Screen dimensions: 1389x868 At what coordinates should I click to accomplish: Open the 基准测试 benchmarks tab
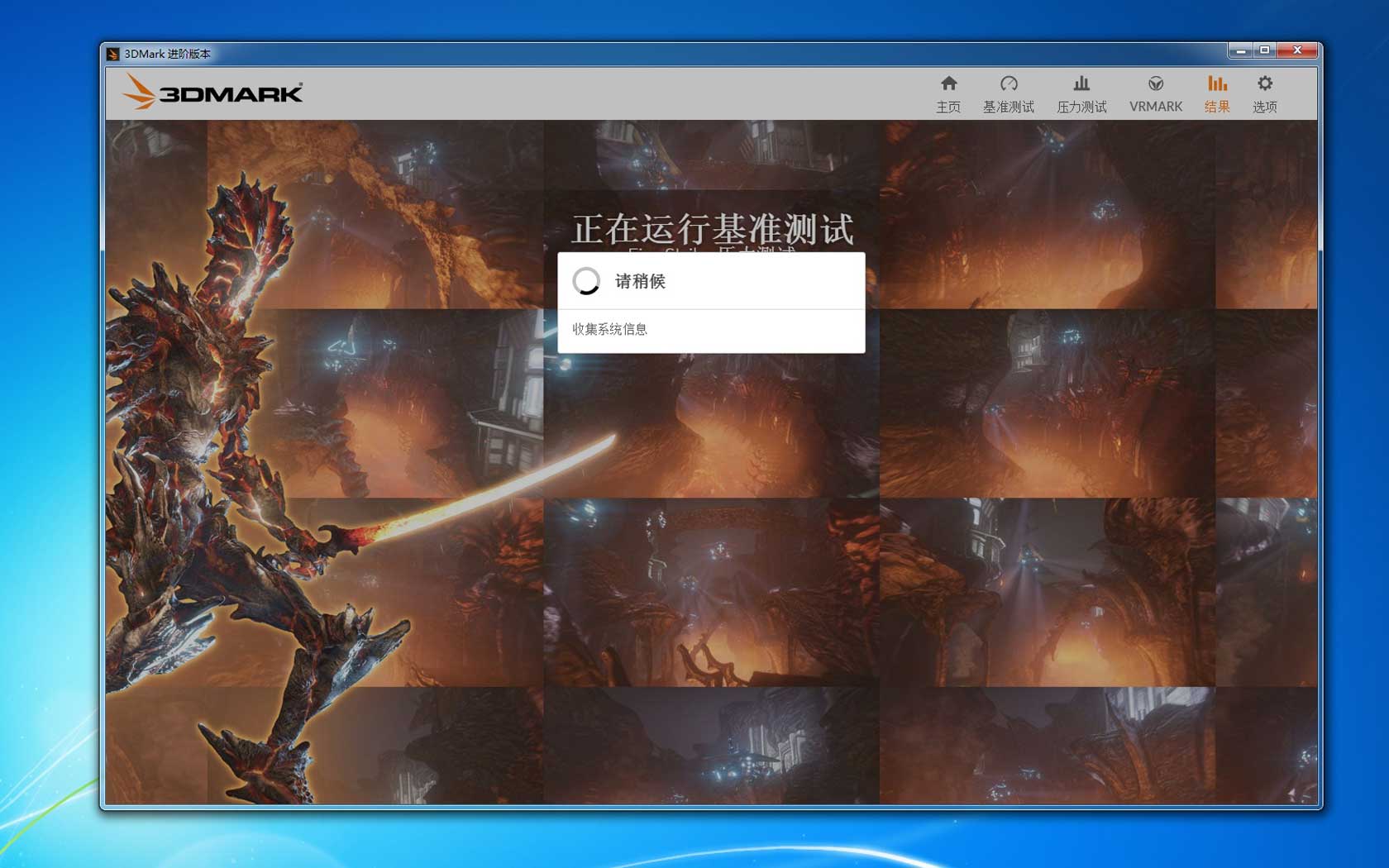(1008, 94)
